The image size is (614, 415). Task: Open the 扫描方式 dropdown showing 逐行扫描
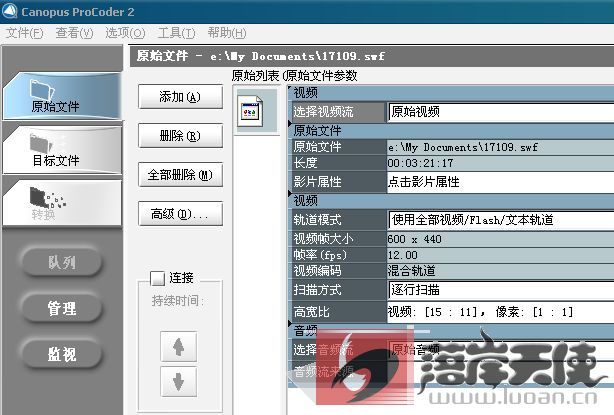point(501,290)
